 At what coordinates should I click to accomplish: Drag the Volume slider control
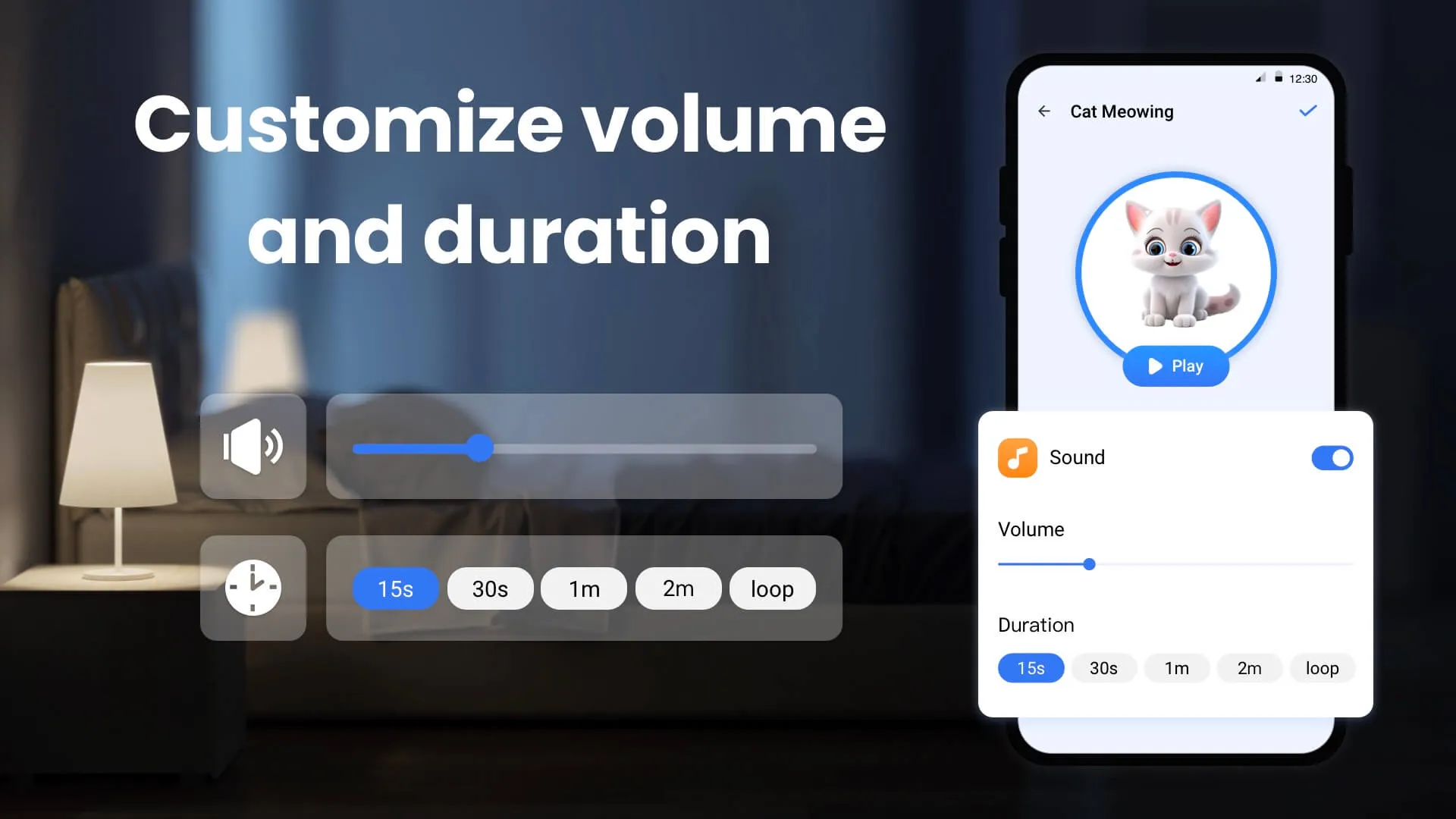click(1088, 564)
